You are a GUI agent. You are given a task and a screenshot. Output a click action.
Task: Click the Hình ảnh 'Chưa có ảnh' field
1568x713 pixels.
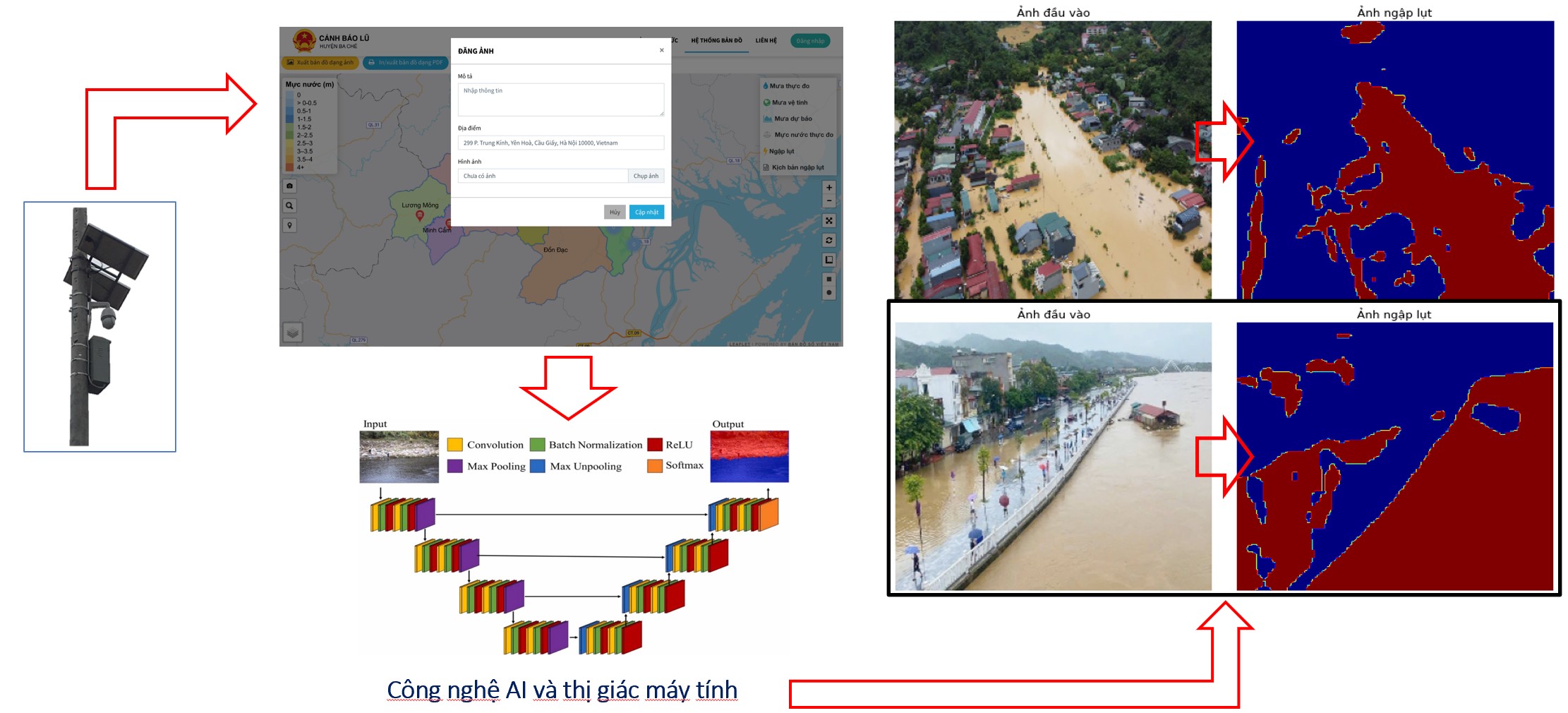point(543,176)
